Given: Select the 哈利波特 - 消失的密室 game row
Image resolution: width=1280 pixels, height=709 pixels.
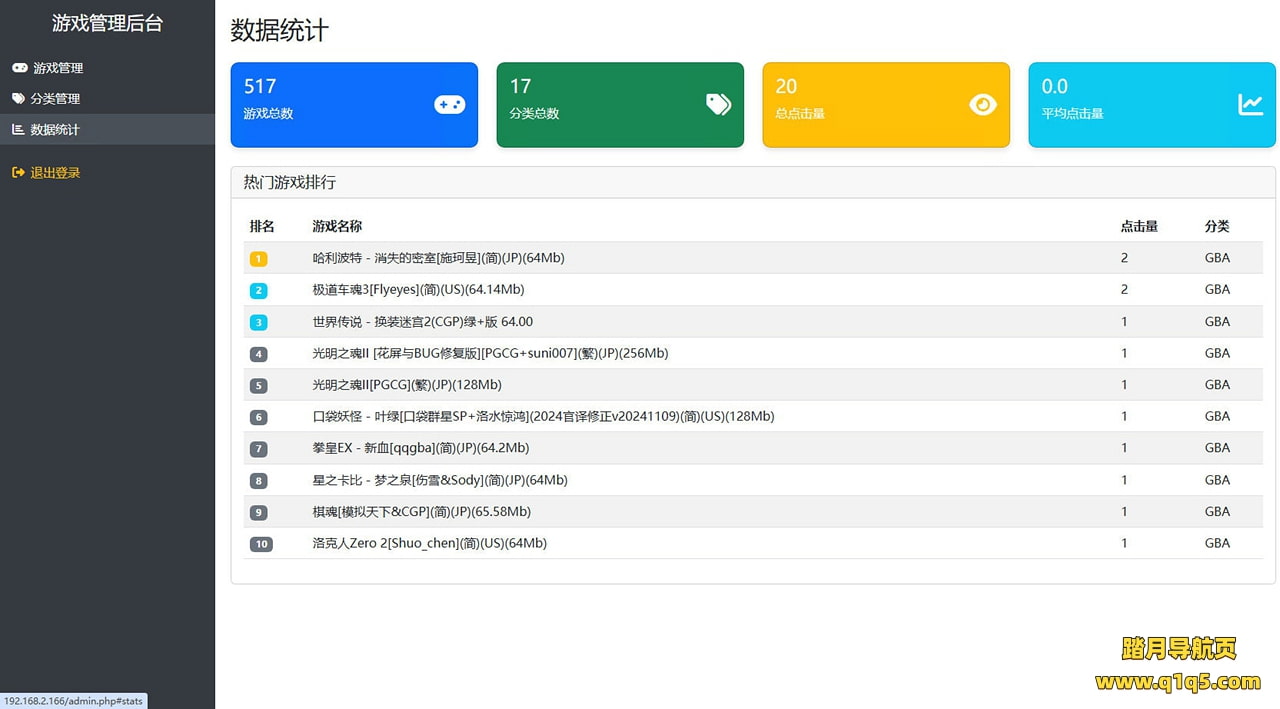Looking at the screenshot, I should coord(438,258).
